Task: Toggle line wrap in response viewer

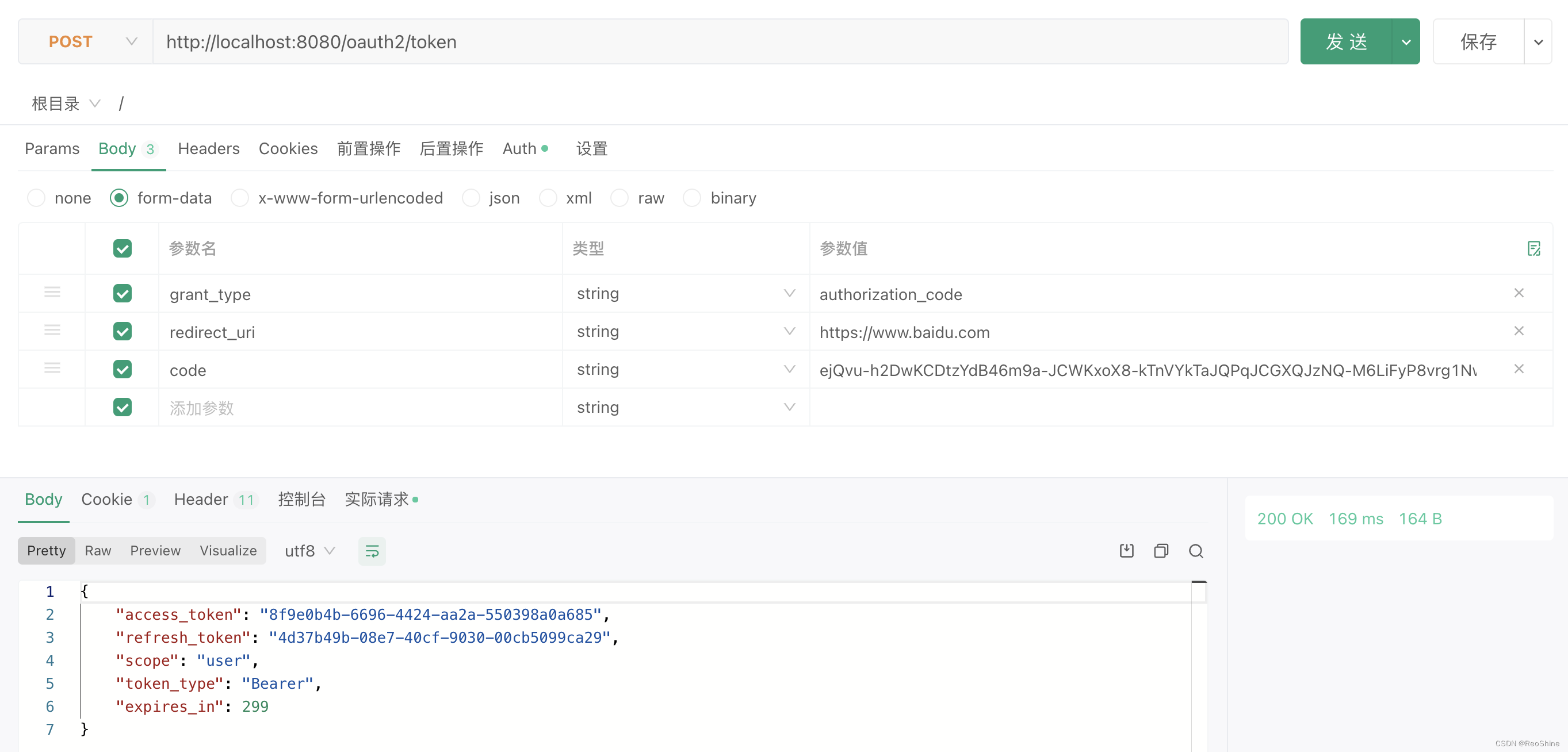Action: (372, 551)
